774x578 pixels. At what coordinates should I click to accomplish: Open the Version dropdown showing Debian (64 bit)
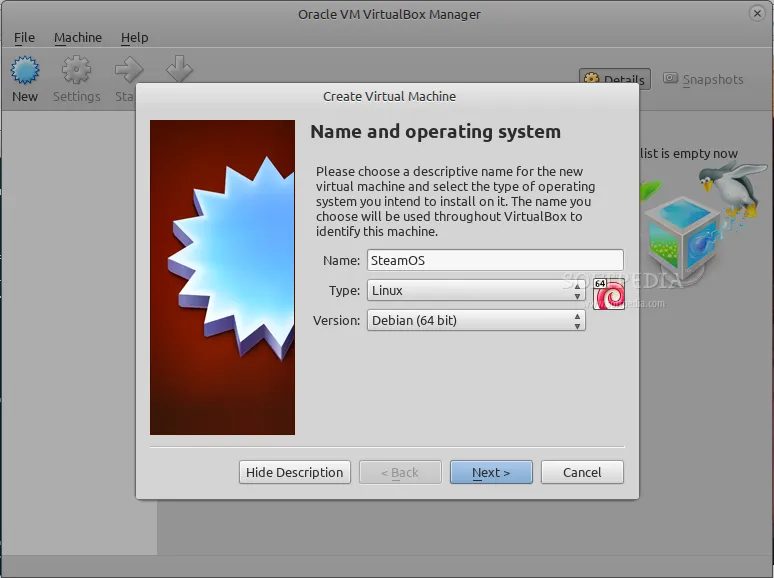[x=476, y=320]
